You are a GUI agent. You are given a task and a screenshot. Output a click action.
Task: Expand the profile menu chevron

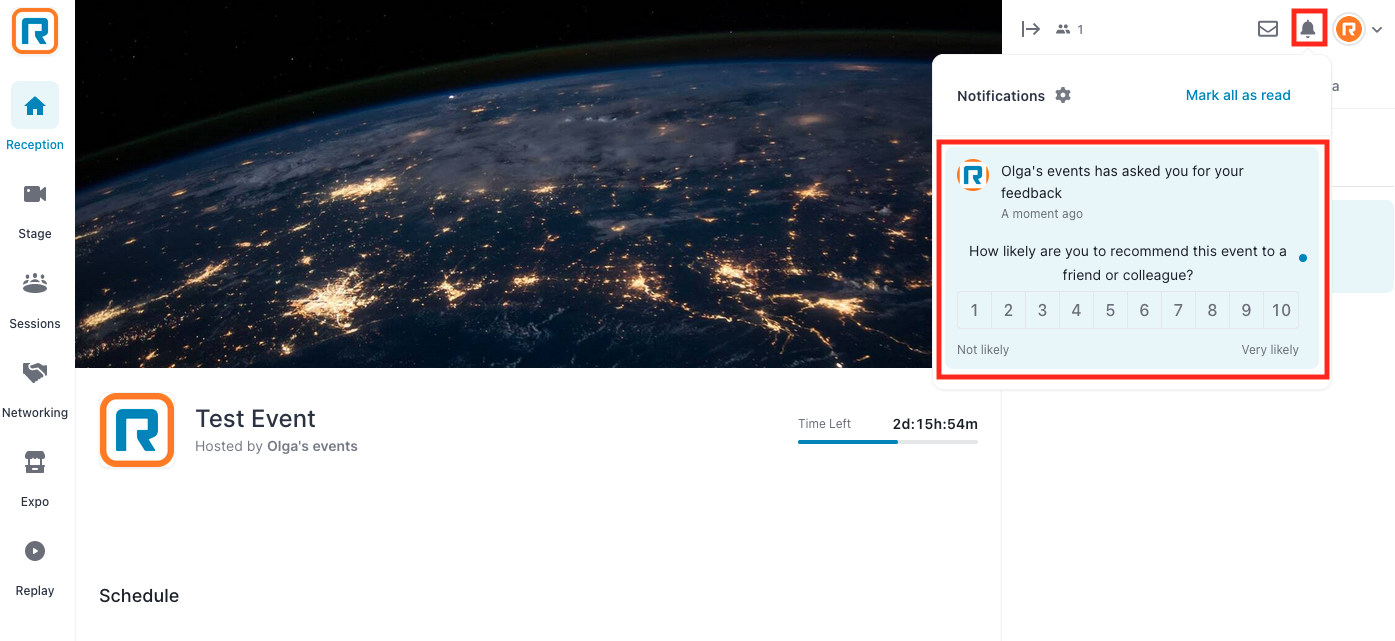pos(1377,30)
